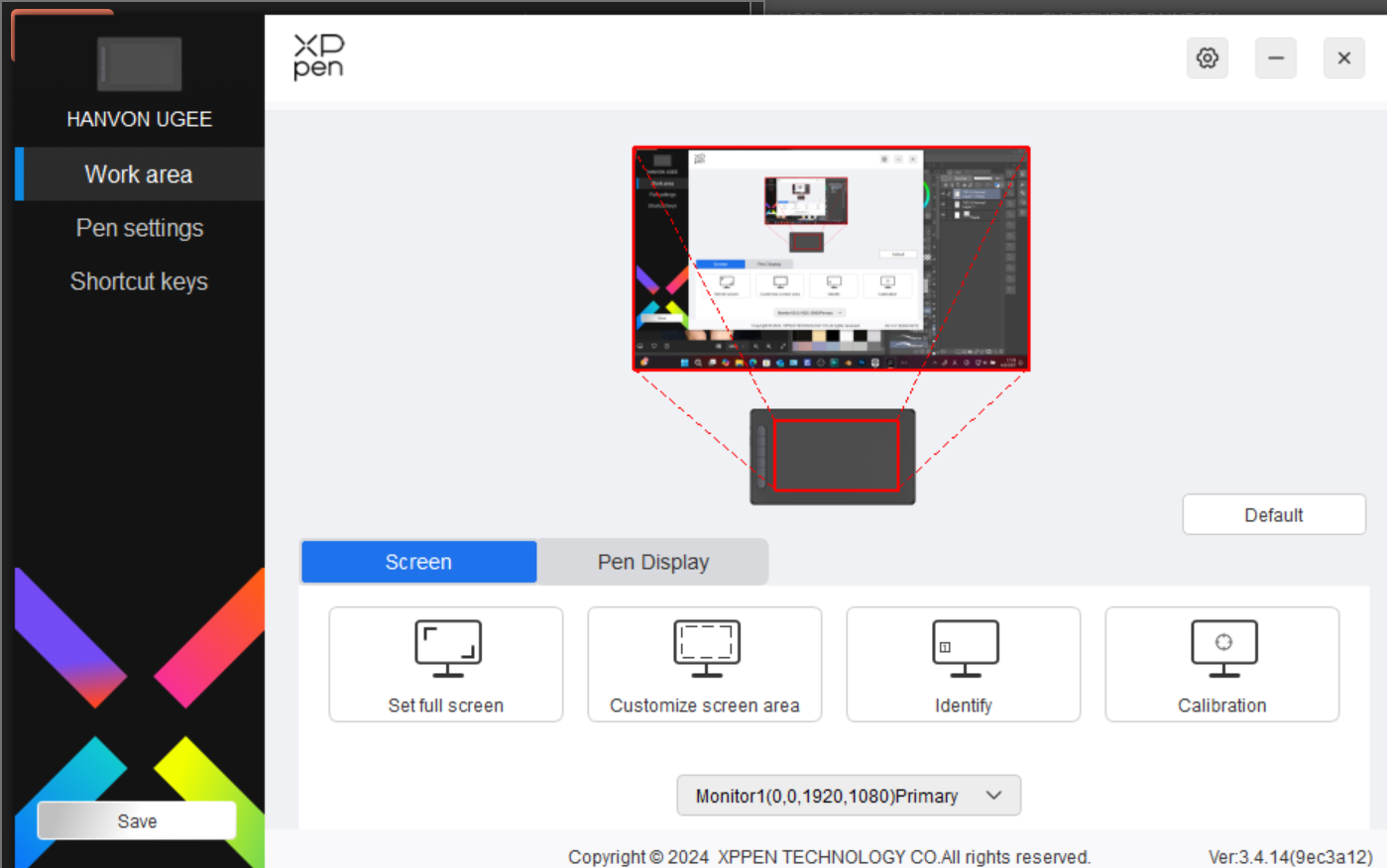Click the Identify monitor icon
The height and width of the screenshot is (868, 1387).
966,648
